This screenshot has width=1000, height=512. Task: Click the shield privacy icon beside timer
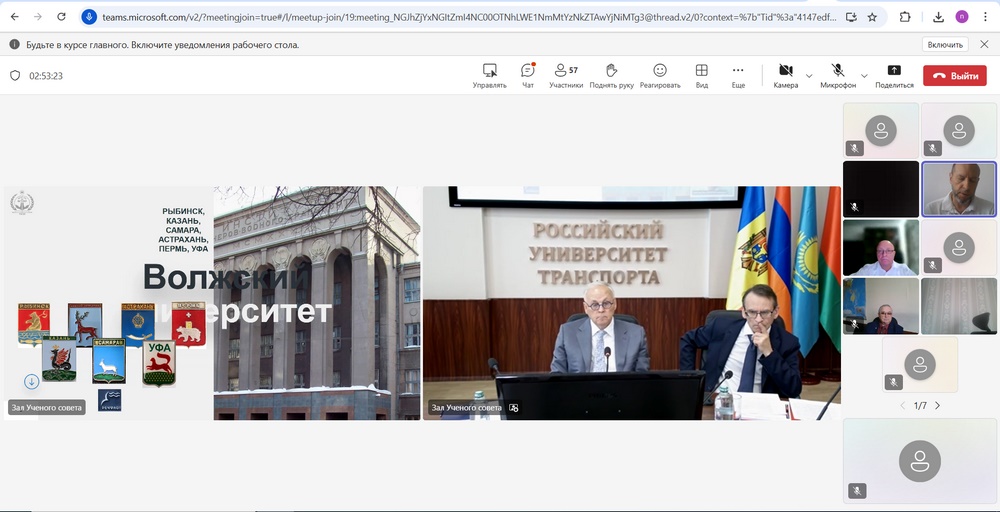(x=15, y=75)
